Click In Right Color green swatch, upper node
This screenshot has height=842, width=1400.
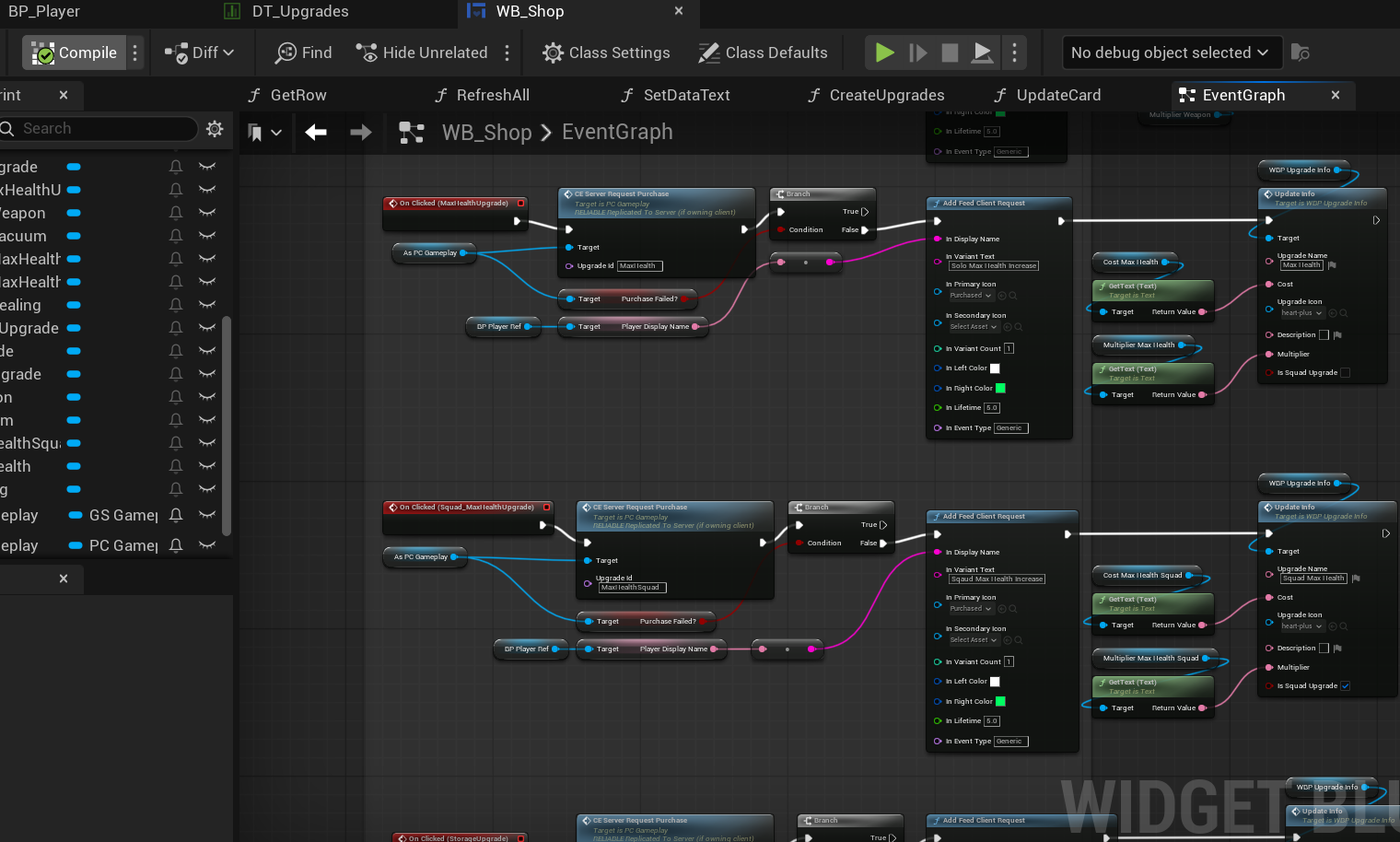point(1000,388)
